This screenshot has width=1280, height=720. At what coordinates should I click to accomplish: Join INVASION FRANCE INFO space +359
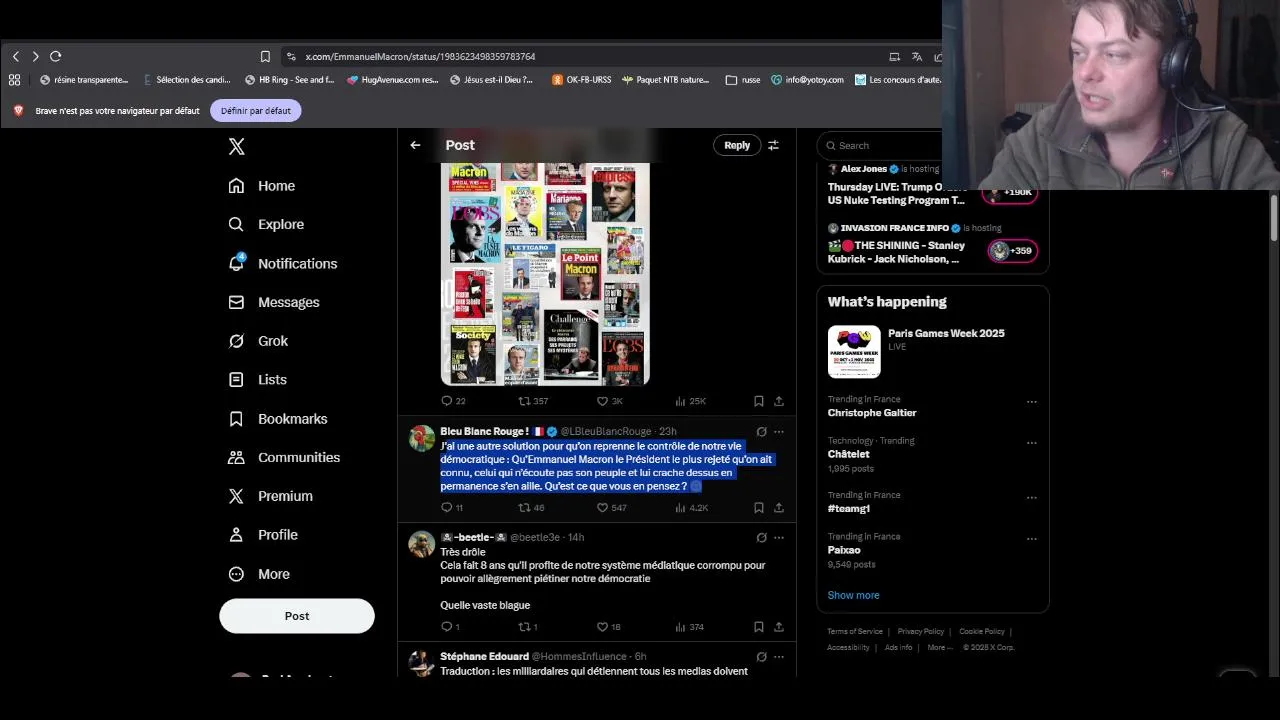[x=1012, y=251]
